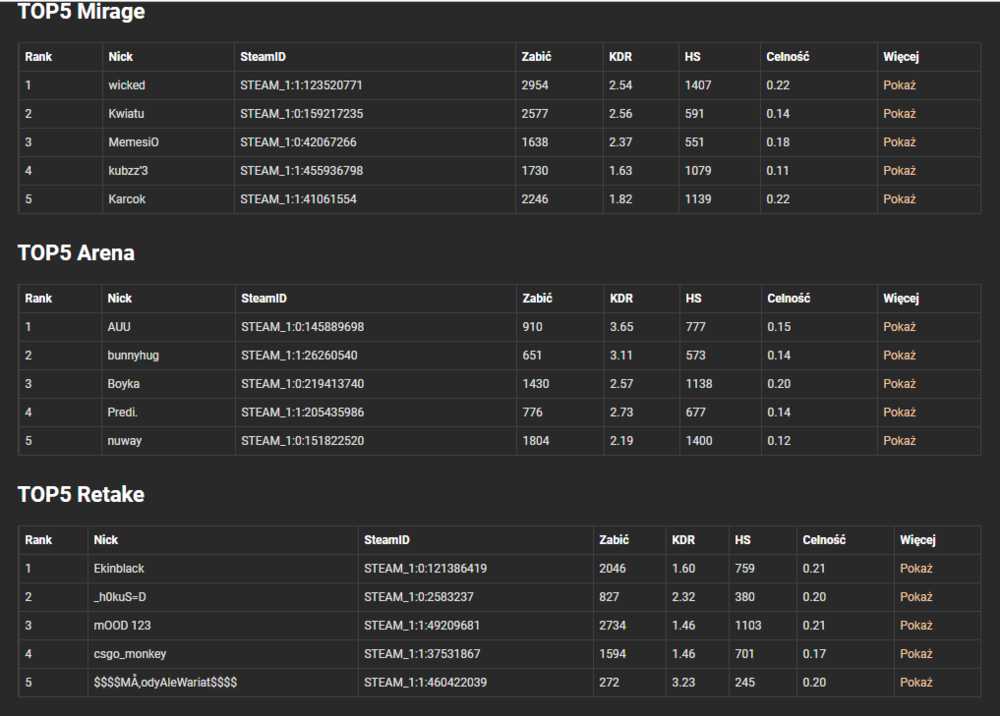Click Zabić column header in Mirage table
1000x716 pixels.
pos(536,57)
